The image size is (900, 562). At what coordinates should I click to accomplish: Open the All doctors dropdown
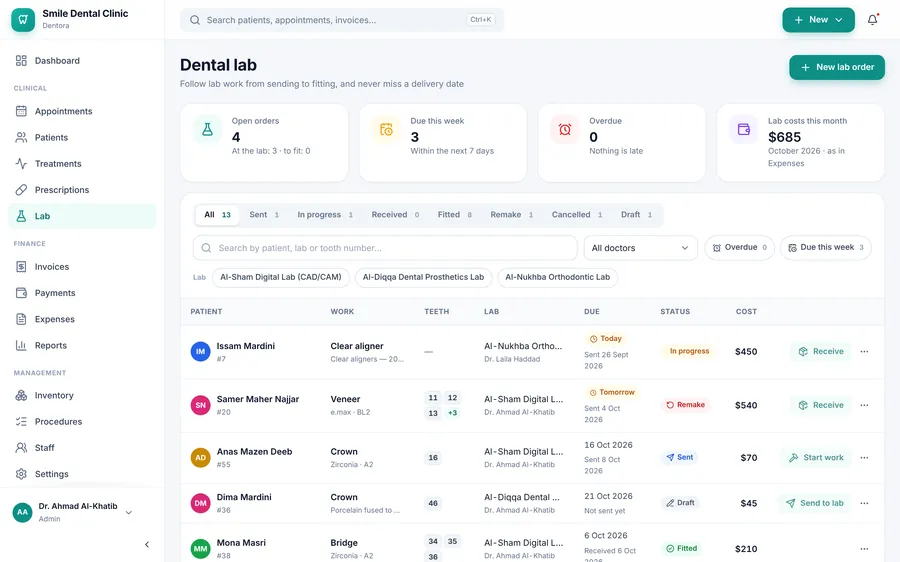(x=641, y=248)
